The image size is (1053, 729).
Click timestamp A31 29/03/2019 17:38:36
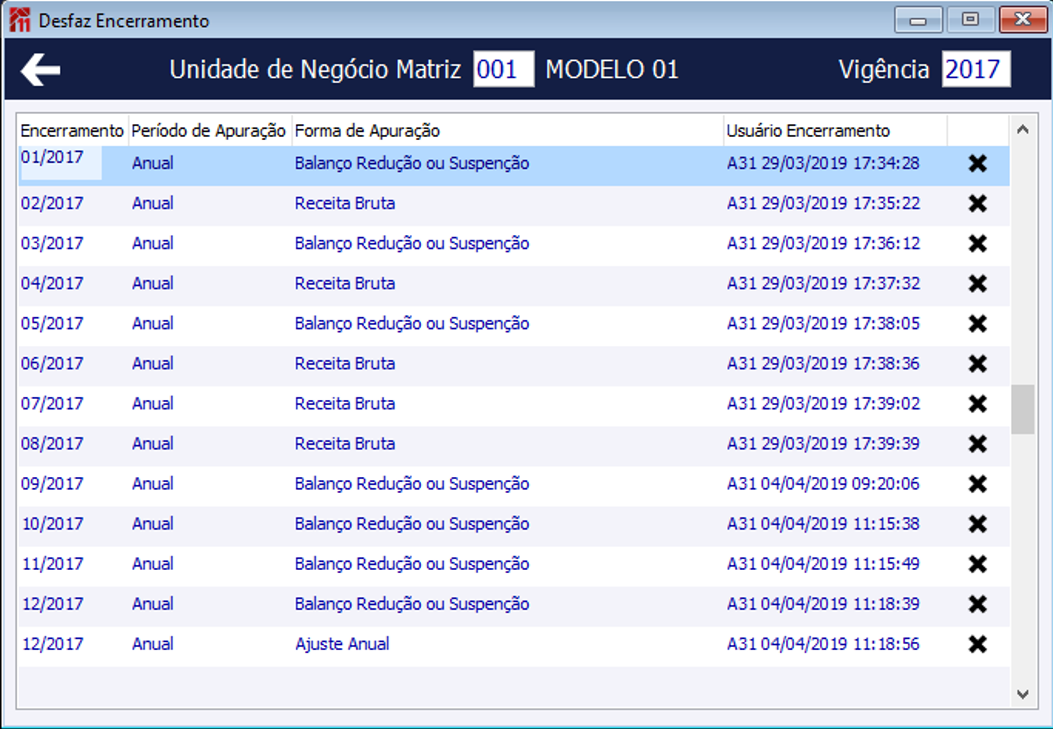[823, 363]
